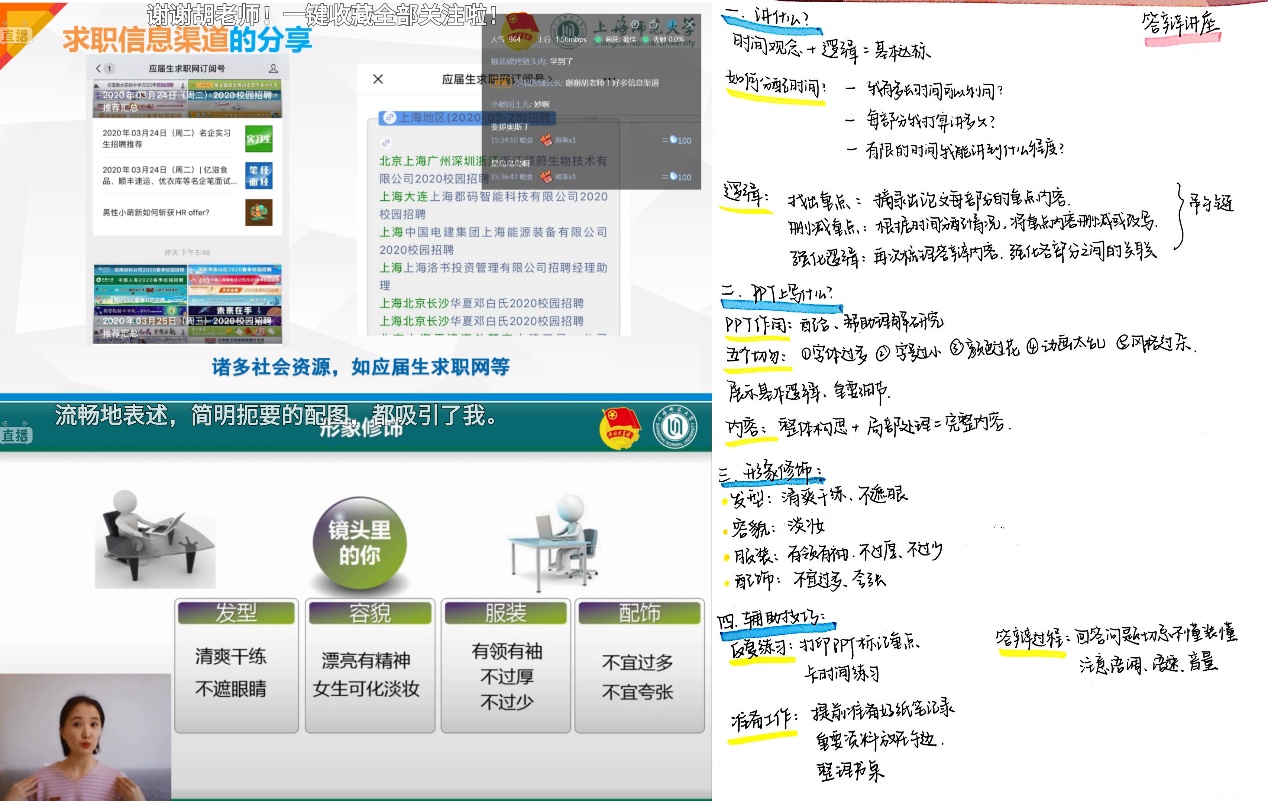Open 上海中国电建集团 campus recruitment link

tap(493, 240)
